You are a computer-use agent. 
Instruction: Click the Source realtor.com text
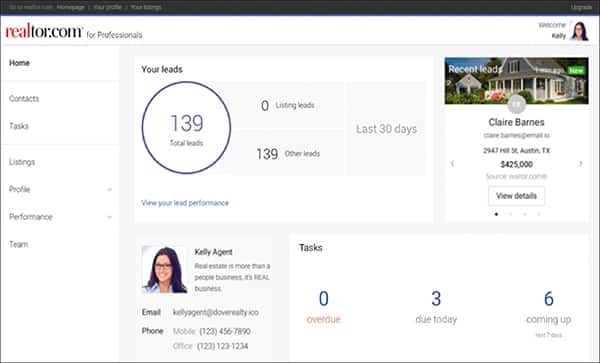tap(517, 176)
